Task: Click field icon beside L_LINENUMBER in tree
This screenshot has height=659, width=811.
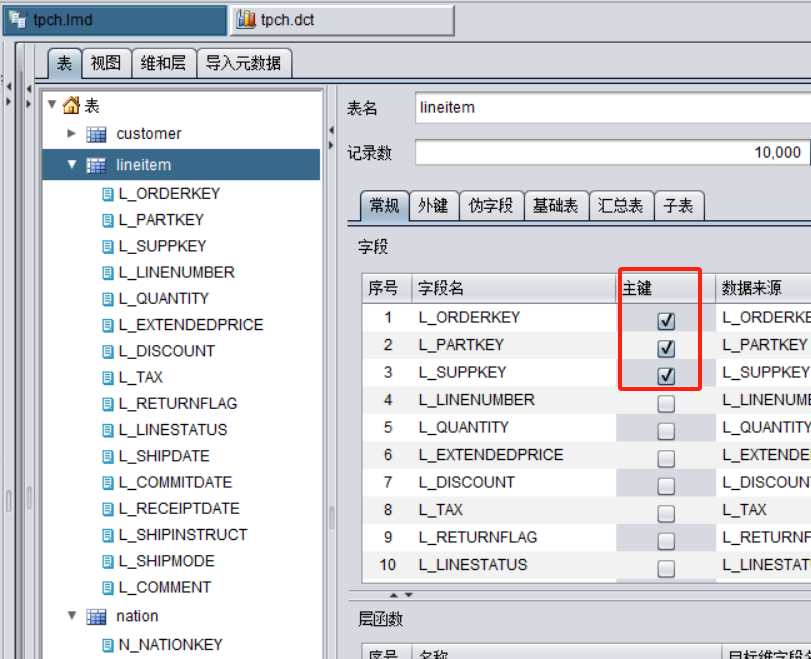Action: click(x=108, y=273)
